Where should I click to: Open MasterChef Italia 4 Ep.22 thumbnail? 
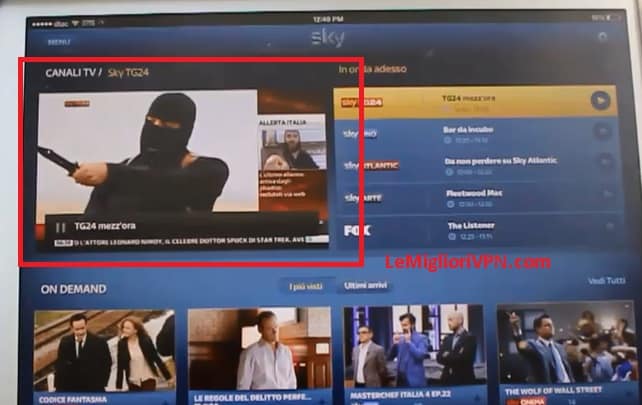pos(415,346)
